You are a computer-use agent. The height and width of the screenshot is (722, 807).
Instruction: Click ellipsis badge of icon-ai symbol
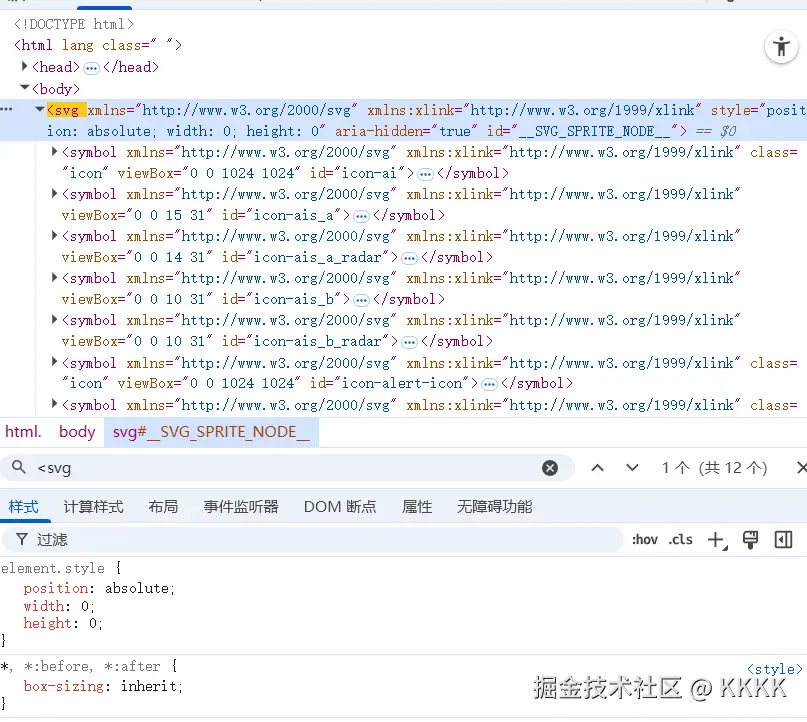tap(425, 174)
